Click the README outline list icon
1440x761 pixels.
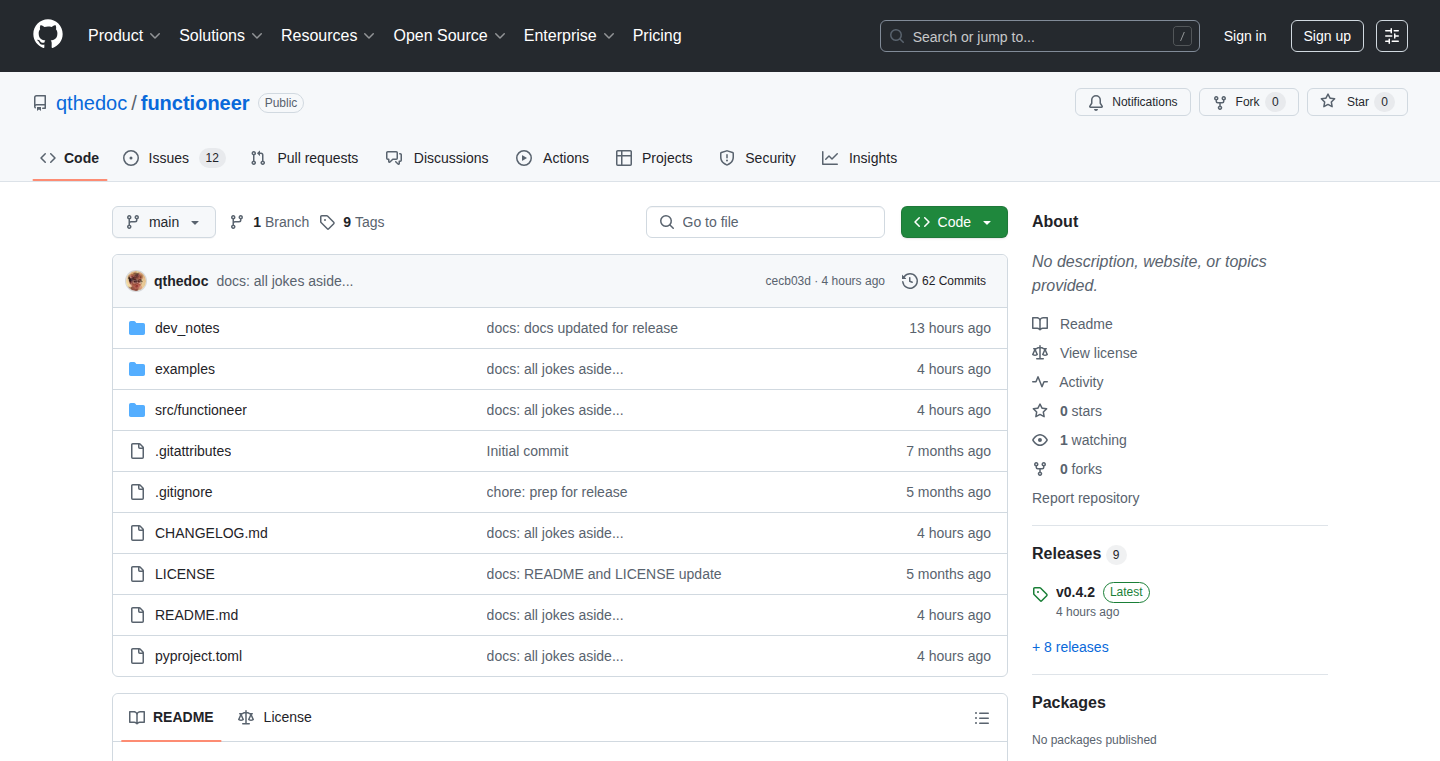coord(982,718)
